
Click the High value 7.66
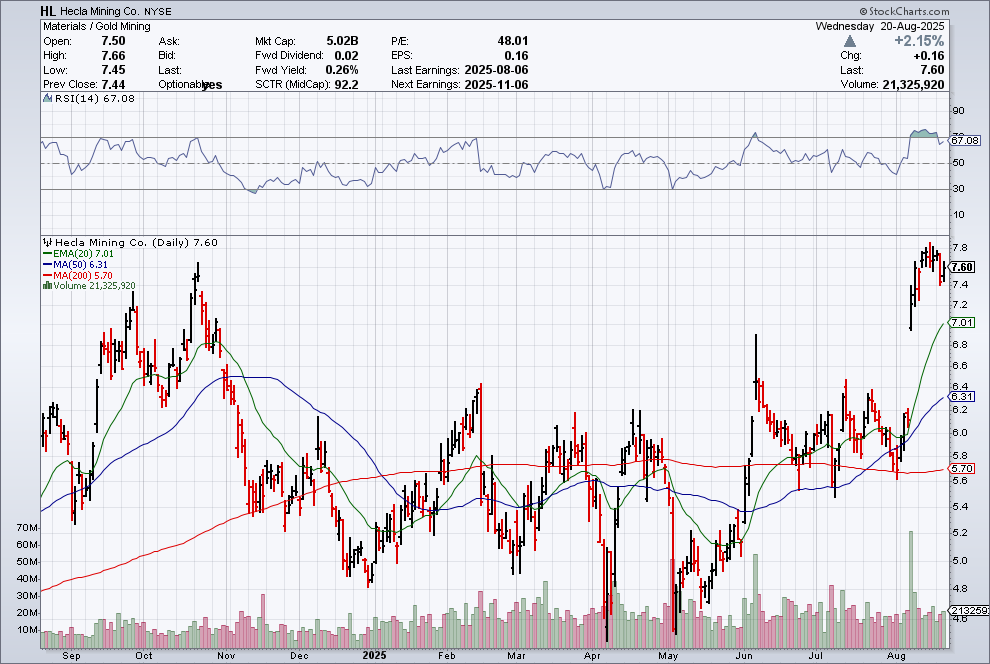(x=114, y=56)
